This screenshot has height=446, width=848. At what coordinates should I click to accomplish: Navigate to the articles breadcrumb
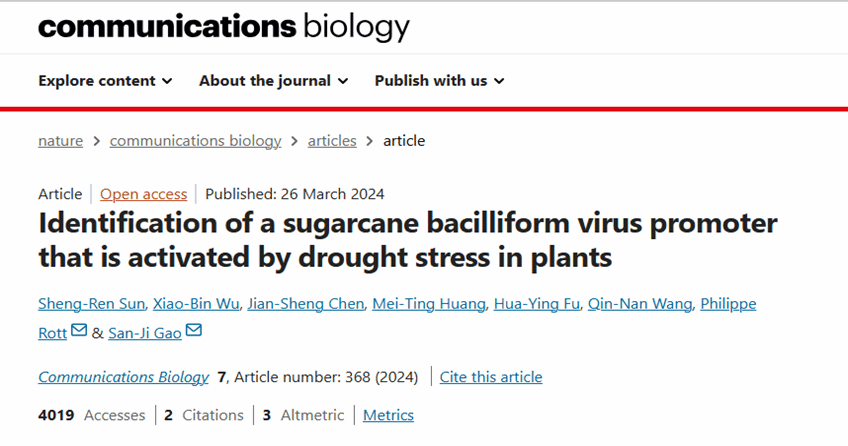(332, 141)
